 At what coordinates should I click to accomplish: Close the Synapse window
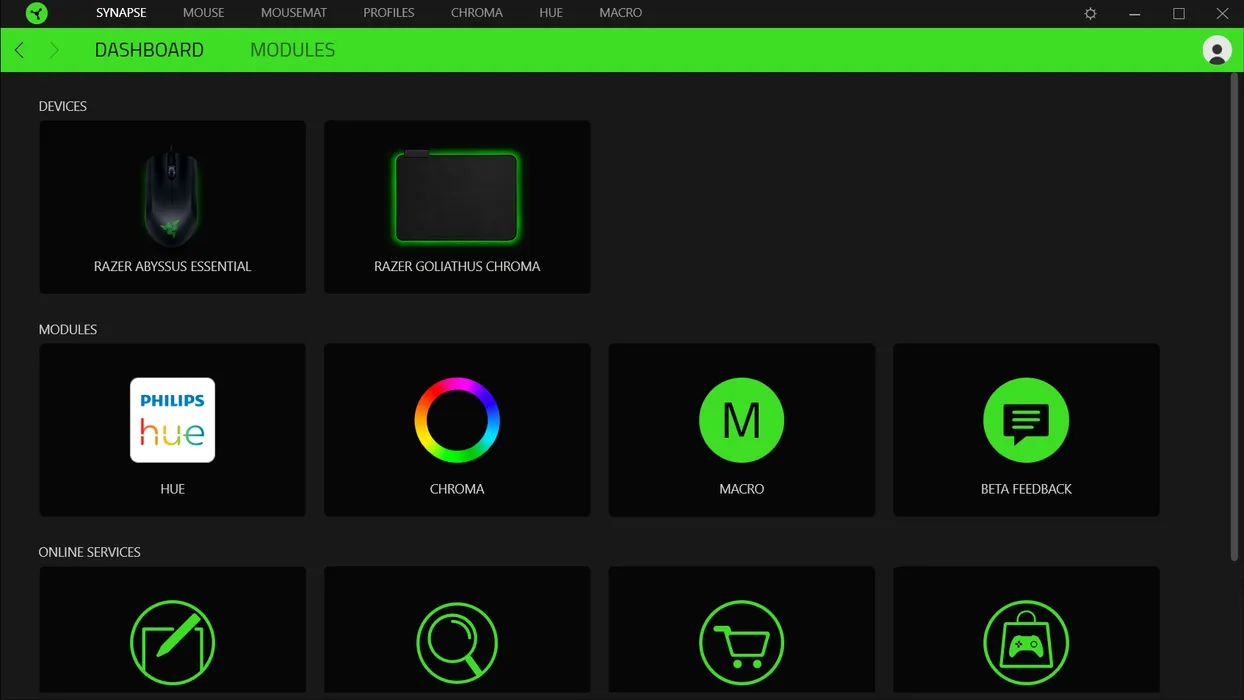(x=1222, y=14)
